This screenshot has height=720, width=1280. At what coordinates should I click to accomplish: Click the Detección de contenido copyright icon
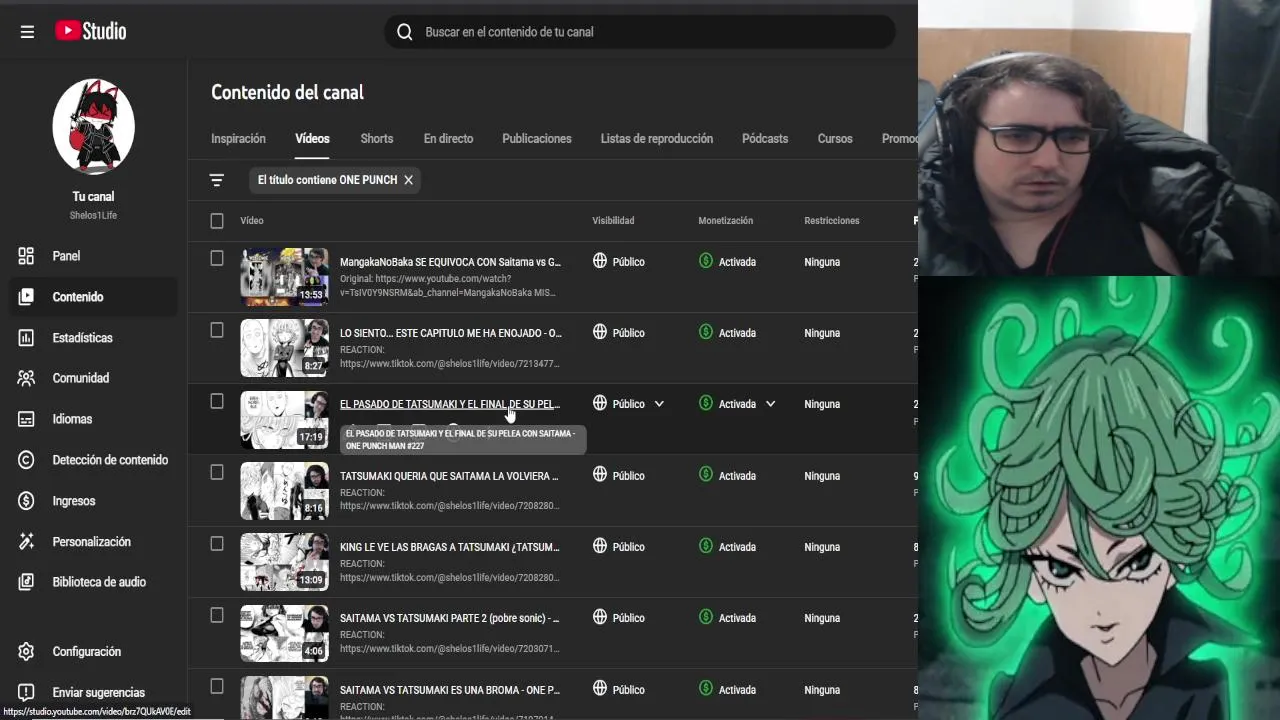tap(26, 460)
